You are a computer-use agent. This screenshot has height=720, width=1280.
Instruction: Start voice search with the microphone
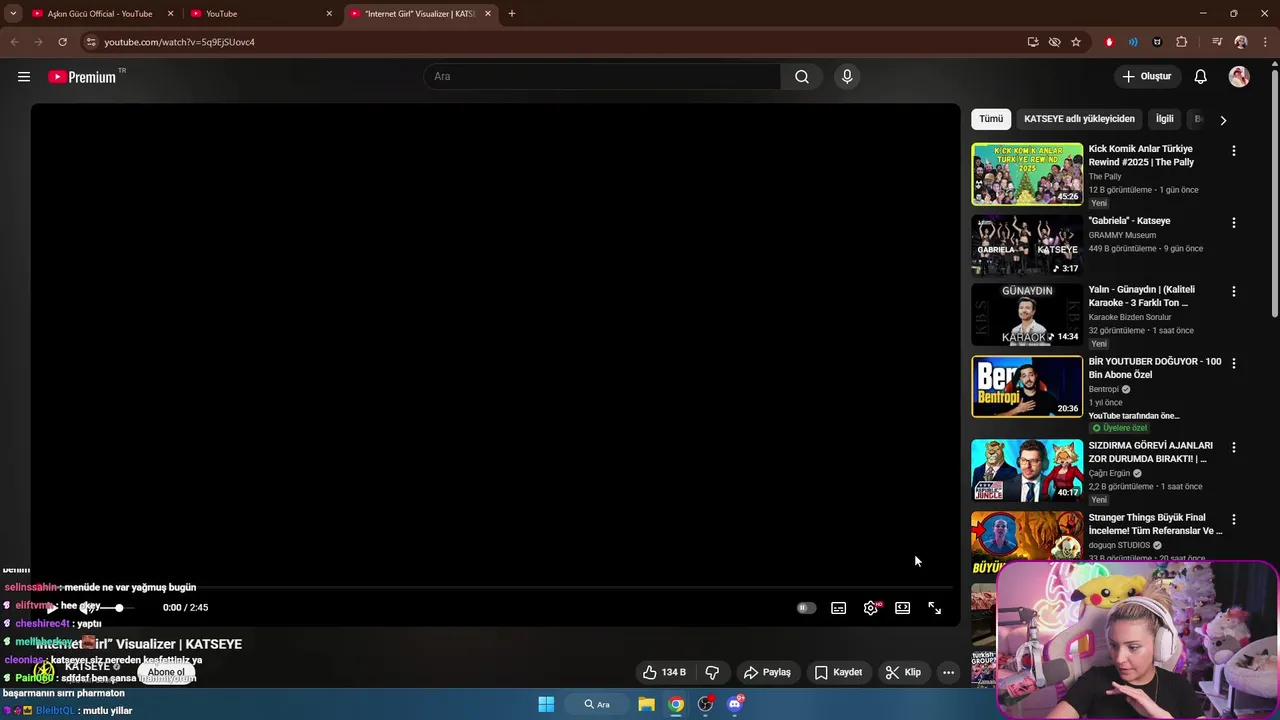[x=847, y=77]
